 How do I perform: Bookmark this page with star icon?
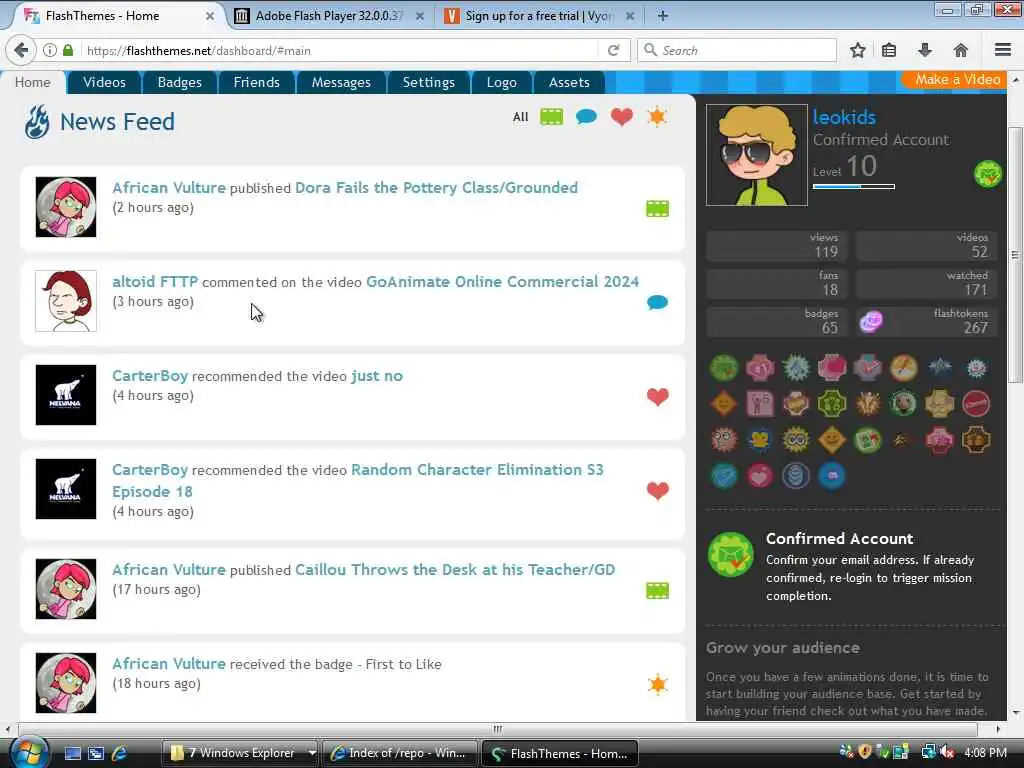point(857,50)
